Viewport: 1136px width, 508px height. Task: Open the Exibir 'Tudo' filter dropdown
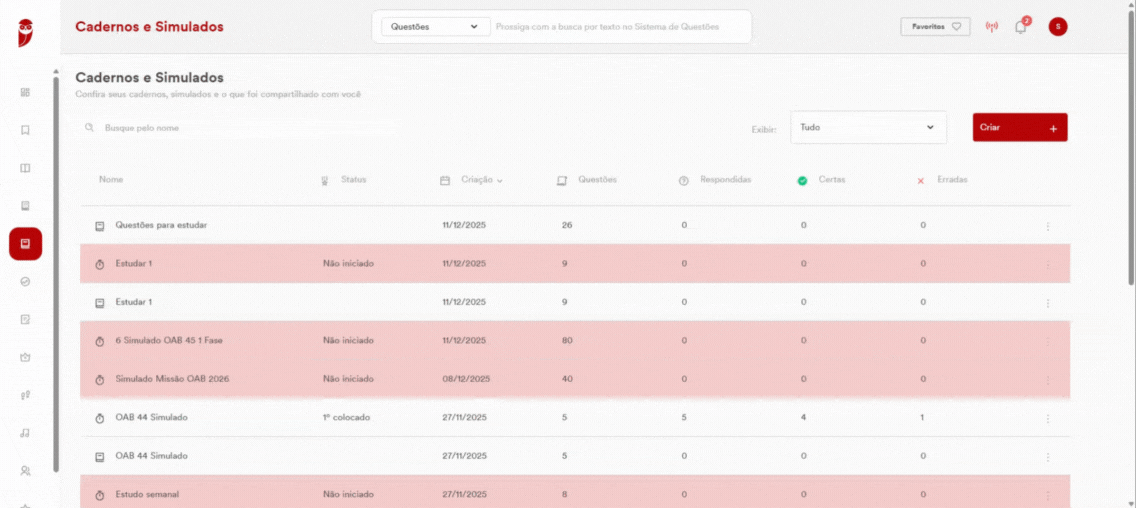[868, 128]
